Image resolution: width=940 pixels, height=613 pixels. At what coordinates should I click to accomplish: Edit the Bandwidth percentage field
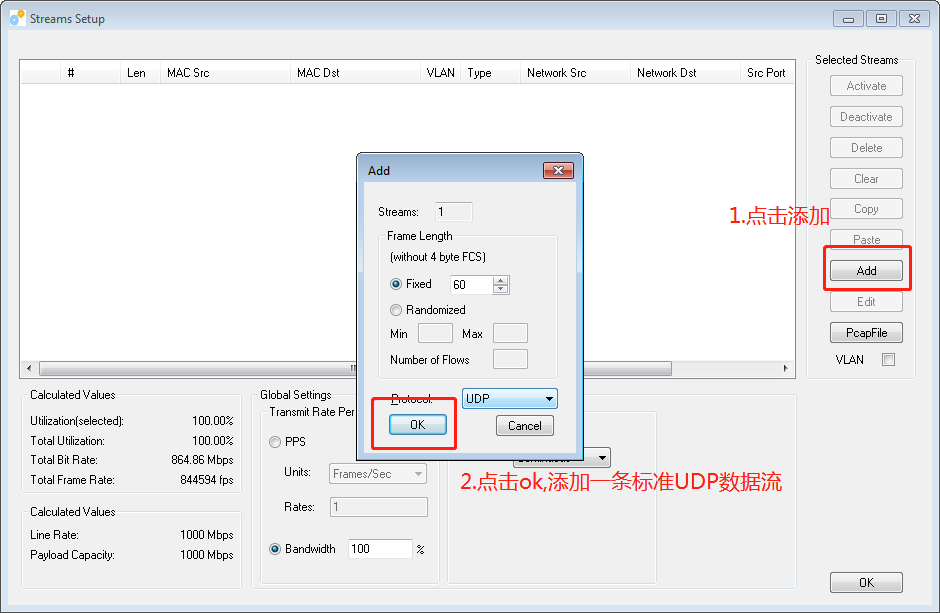click(380, 549)
